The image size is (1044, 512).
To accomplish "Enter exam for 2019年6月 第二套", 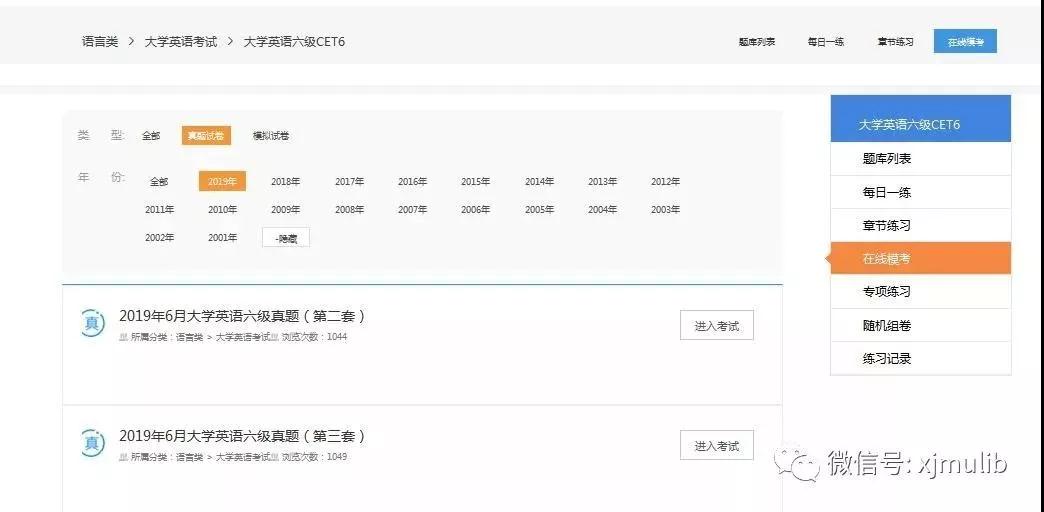I will (716, 326).
